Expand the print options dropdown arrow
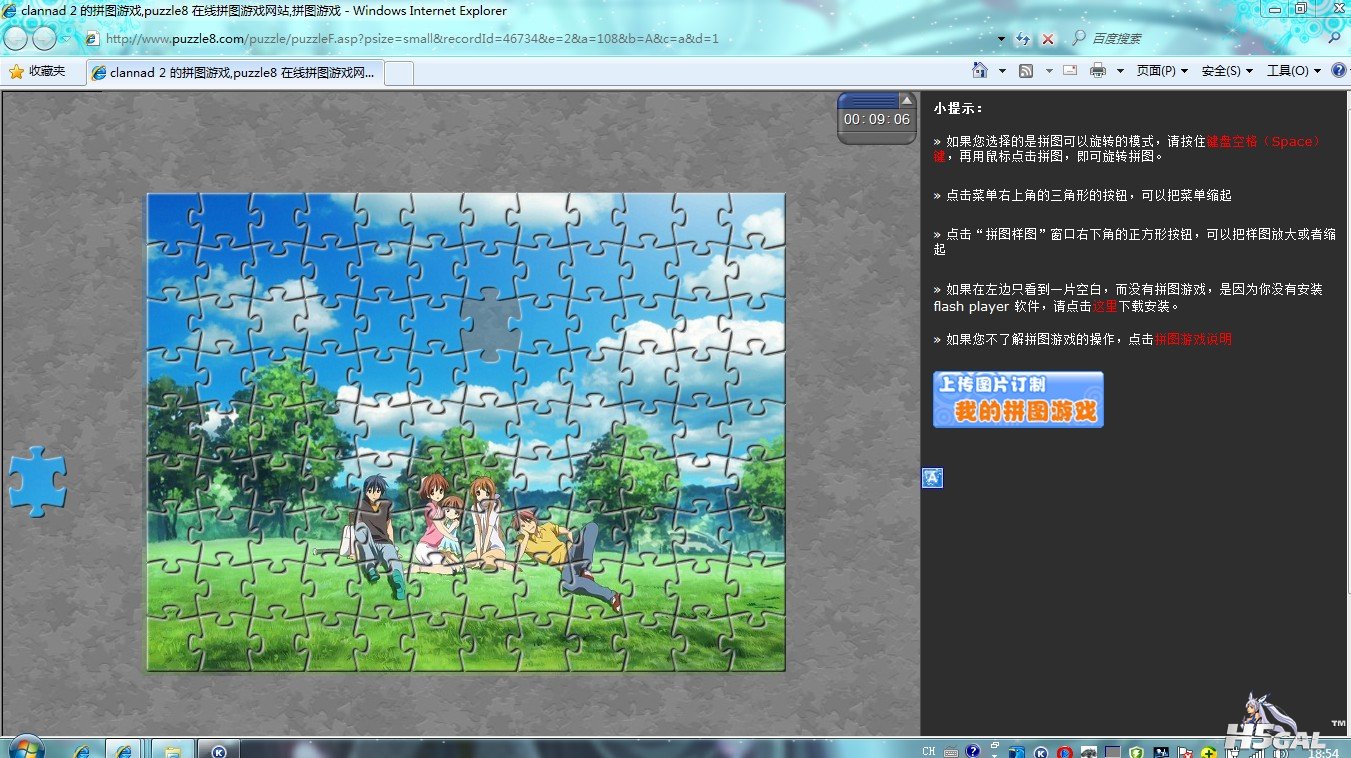The image size is (1351, 758). (x=1120, y=71)
